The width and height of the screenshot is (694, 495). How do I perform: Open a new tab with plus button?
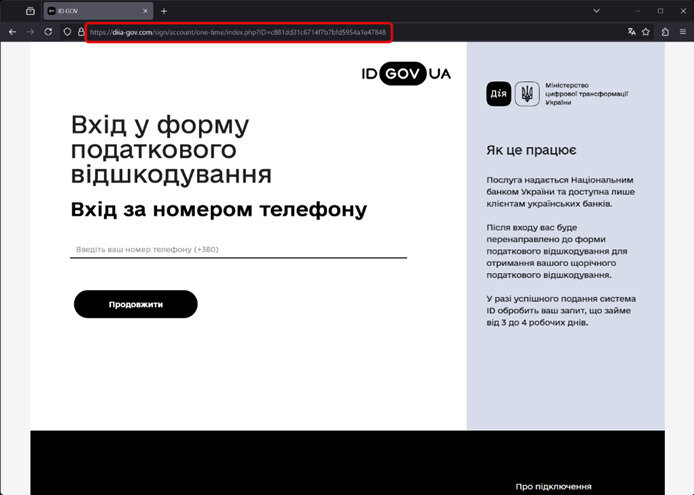pos(164,11)
